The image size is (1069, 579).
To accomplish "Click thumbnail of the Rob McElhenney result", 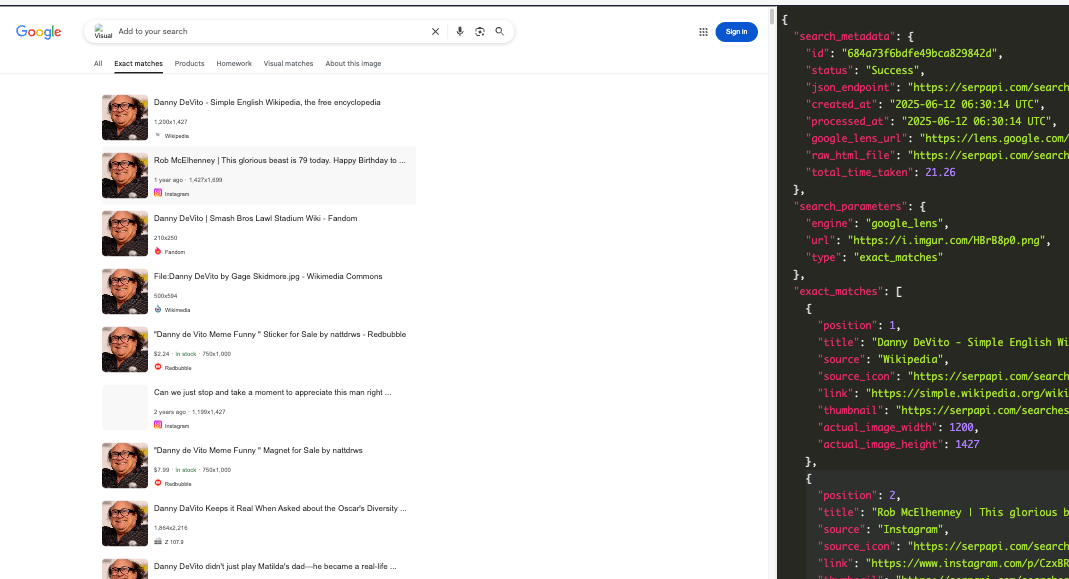I will pyautogui.click(x=125, y=175).
